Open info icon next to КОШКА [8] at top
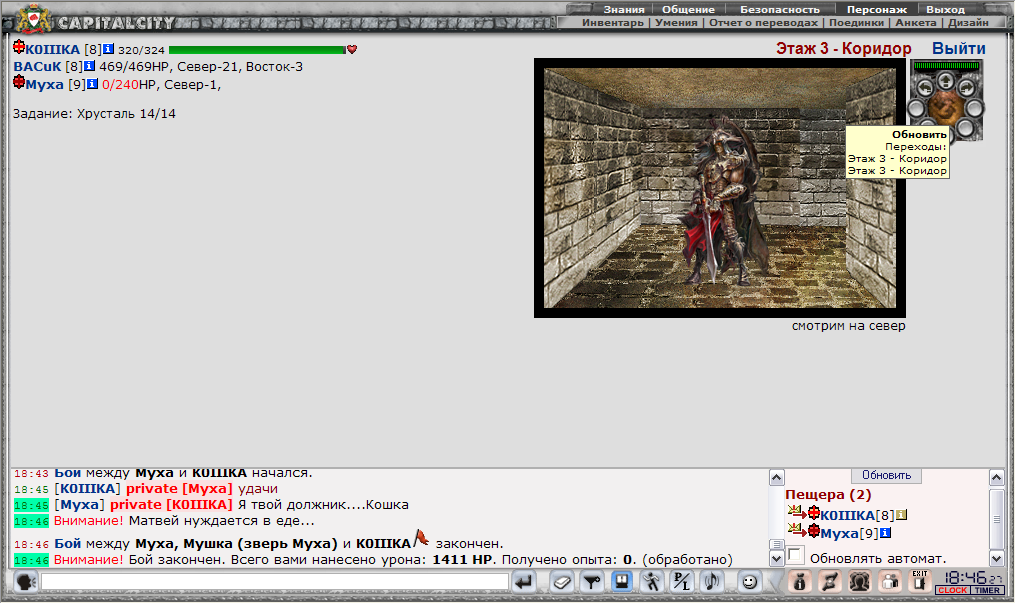Screen dimensions: 1016x604 (x=108, y=49)
